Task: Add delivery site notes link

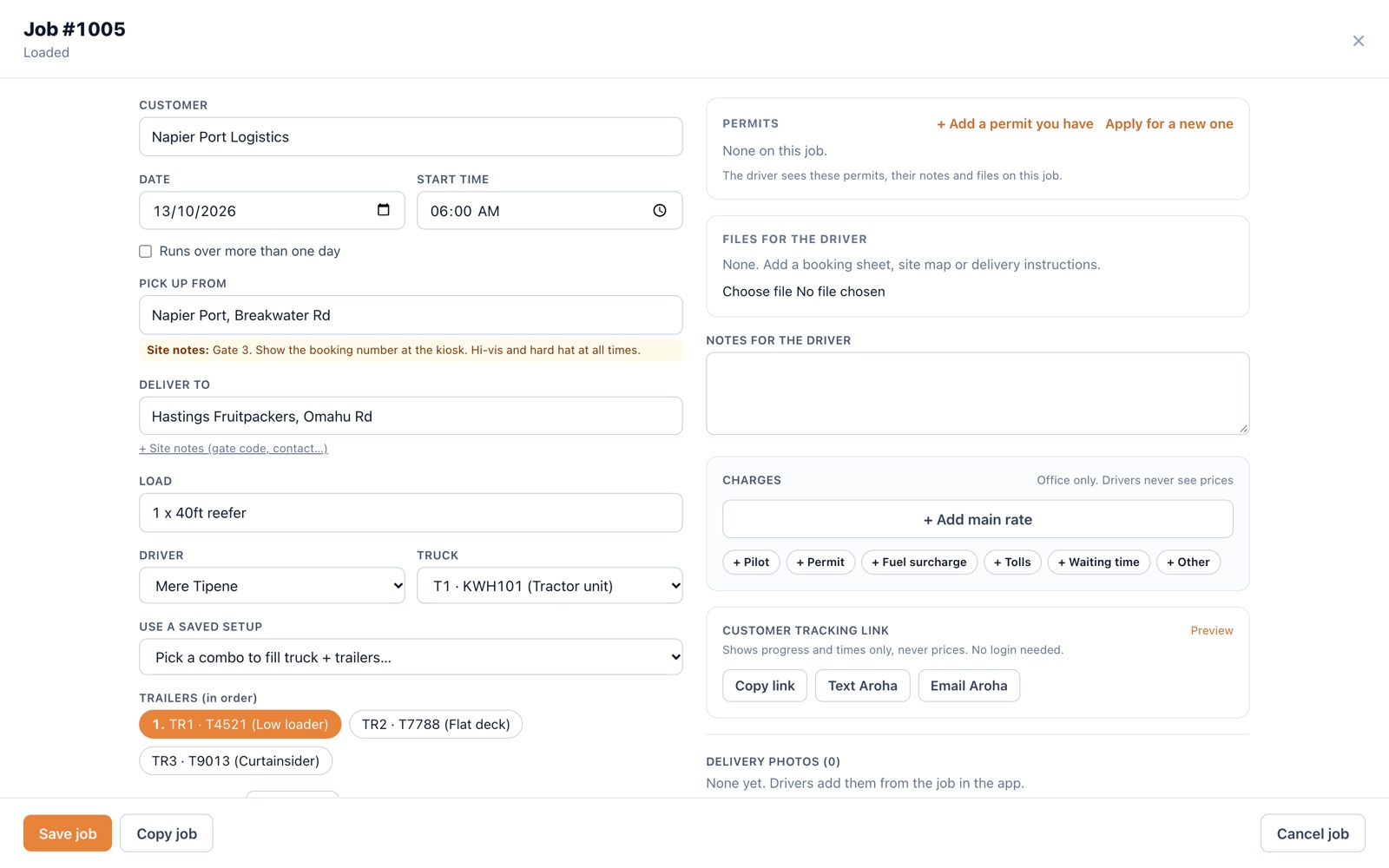Action: pyautogui.click(x=234, y=448)
